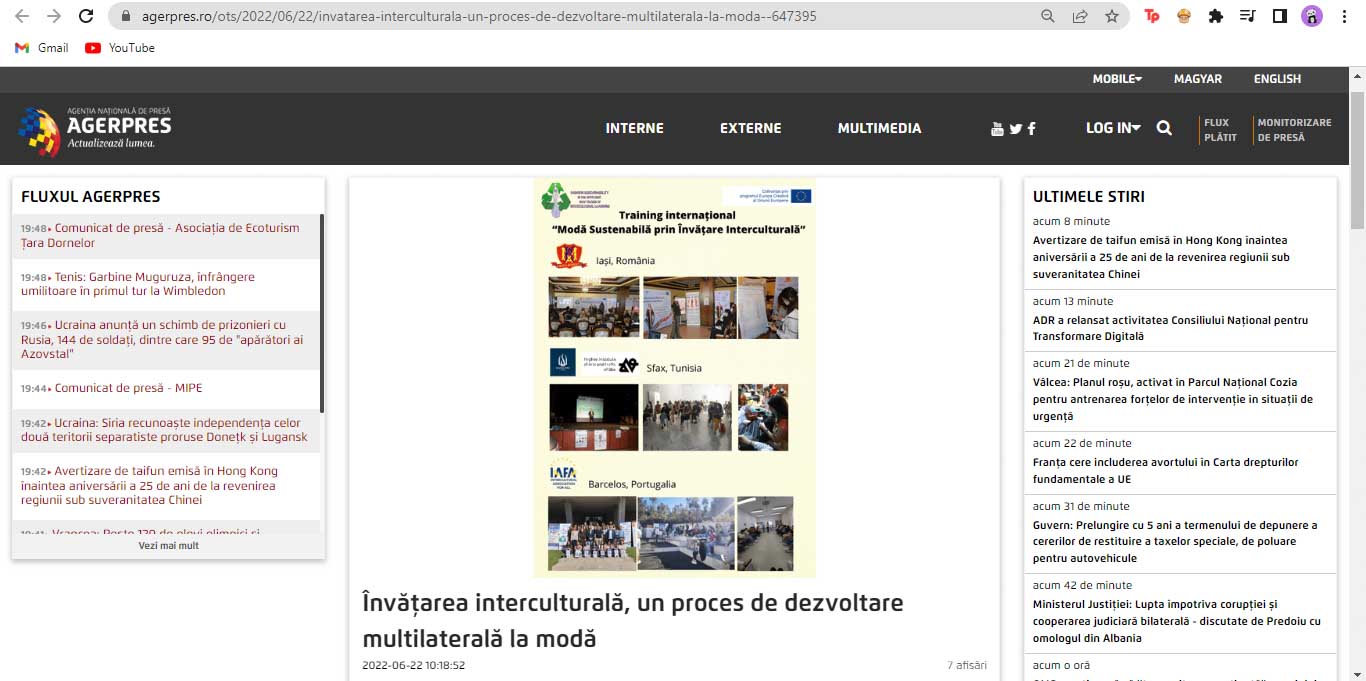The width and height of the screenshot is (1366, 681).
Task: Share this page from address bar
Action: [1080, 16]
